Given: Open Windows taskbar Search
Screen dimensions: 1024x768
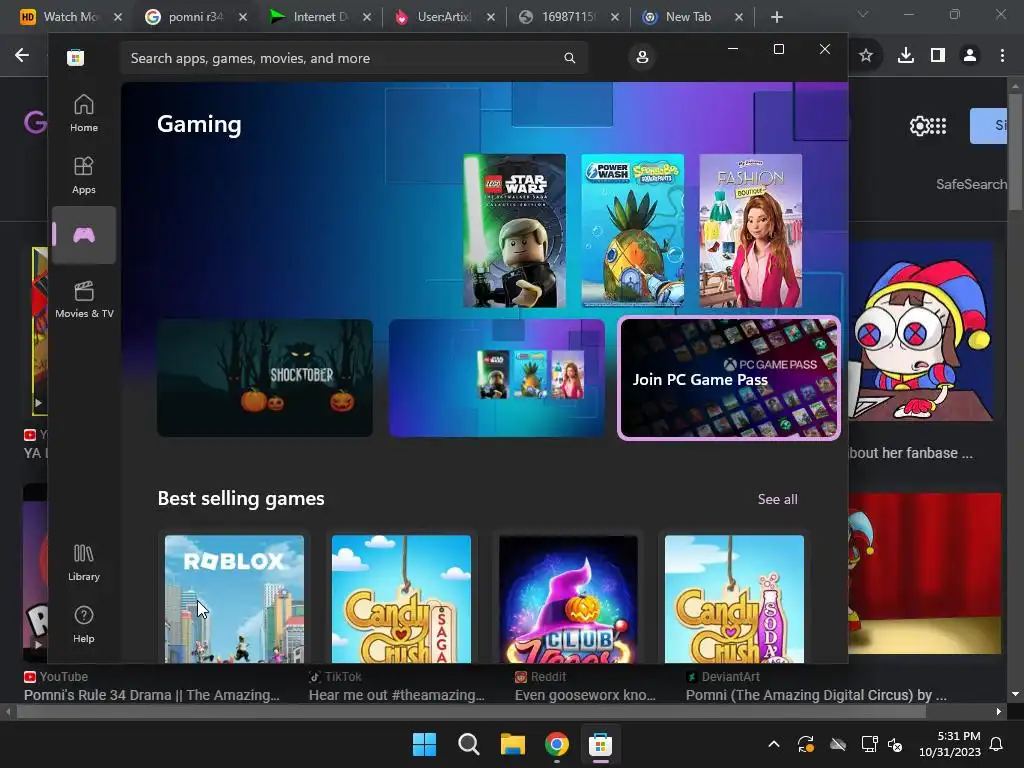Looking at the screenshot, I should [468, 744].
